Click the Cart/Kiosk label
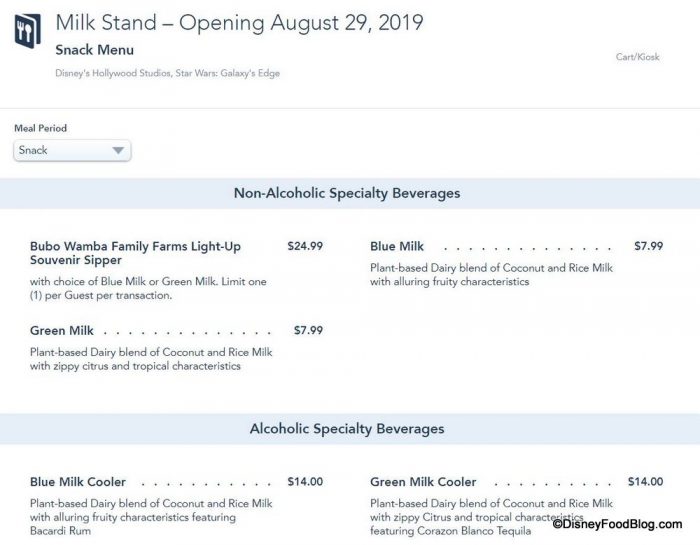Viewport: 700px width, 545px height. [x=638, y=57]
